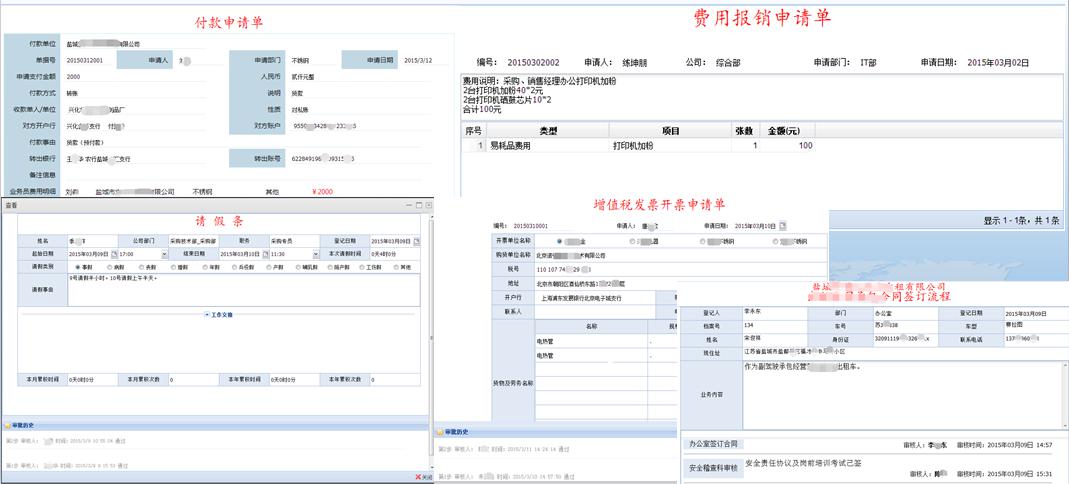Select 年假 leave type radio button

tap(205, 267)
